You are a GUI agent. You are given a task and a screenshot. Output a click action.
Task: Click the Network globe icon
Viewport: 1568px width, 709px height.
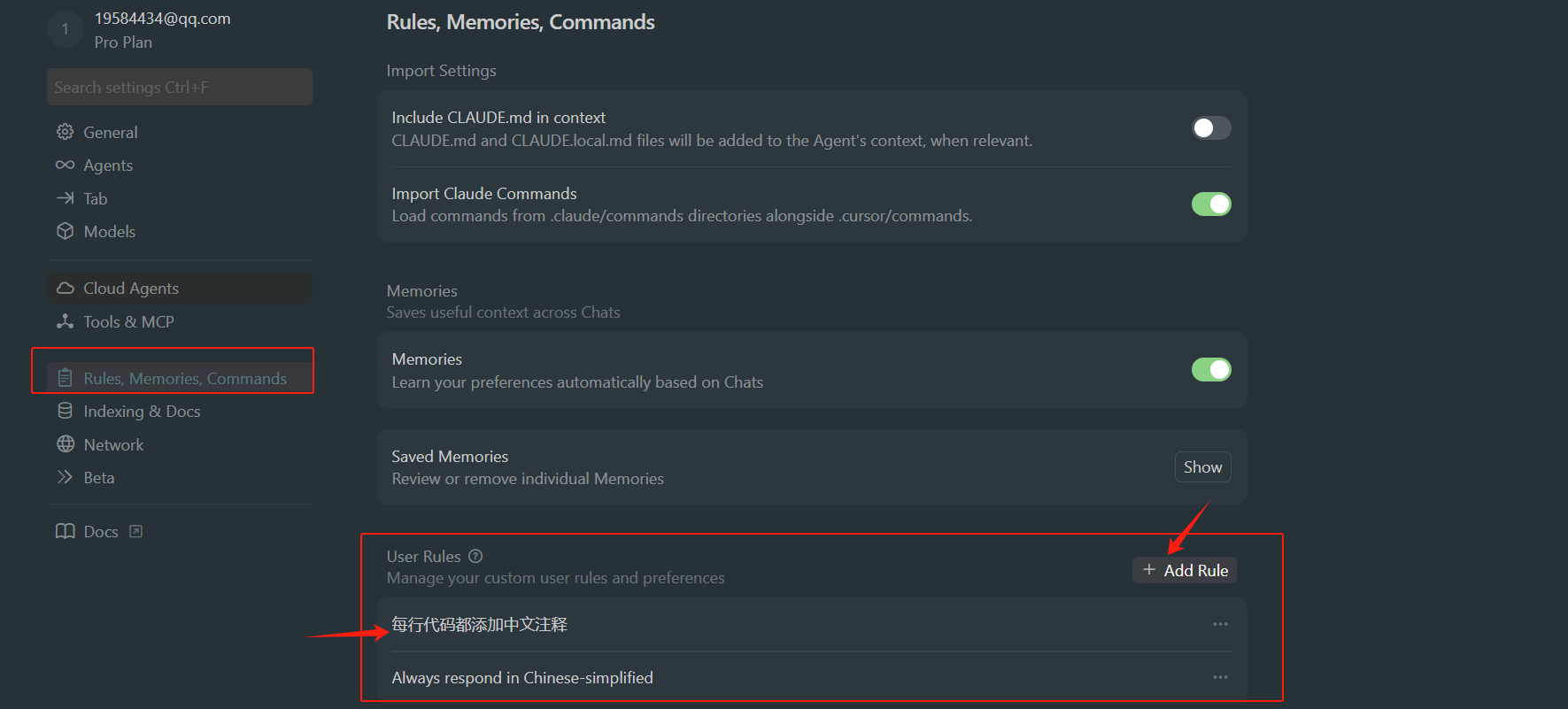[65, 444]
